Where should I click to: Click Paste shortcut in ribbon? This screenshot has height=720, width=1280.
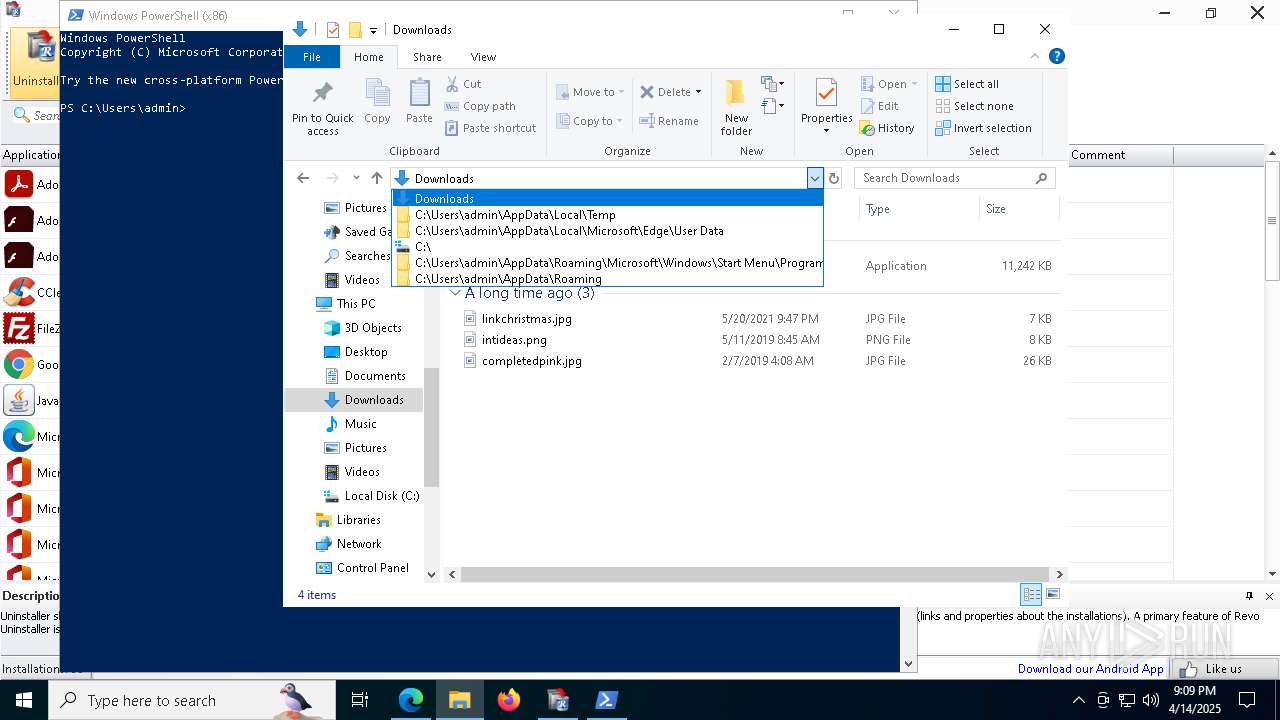490,128
